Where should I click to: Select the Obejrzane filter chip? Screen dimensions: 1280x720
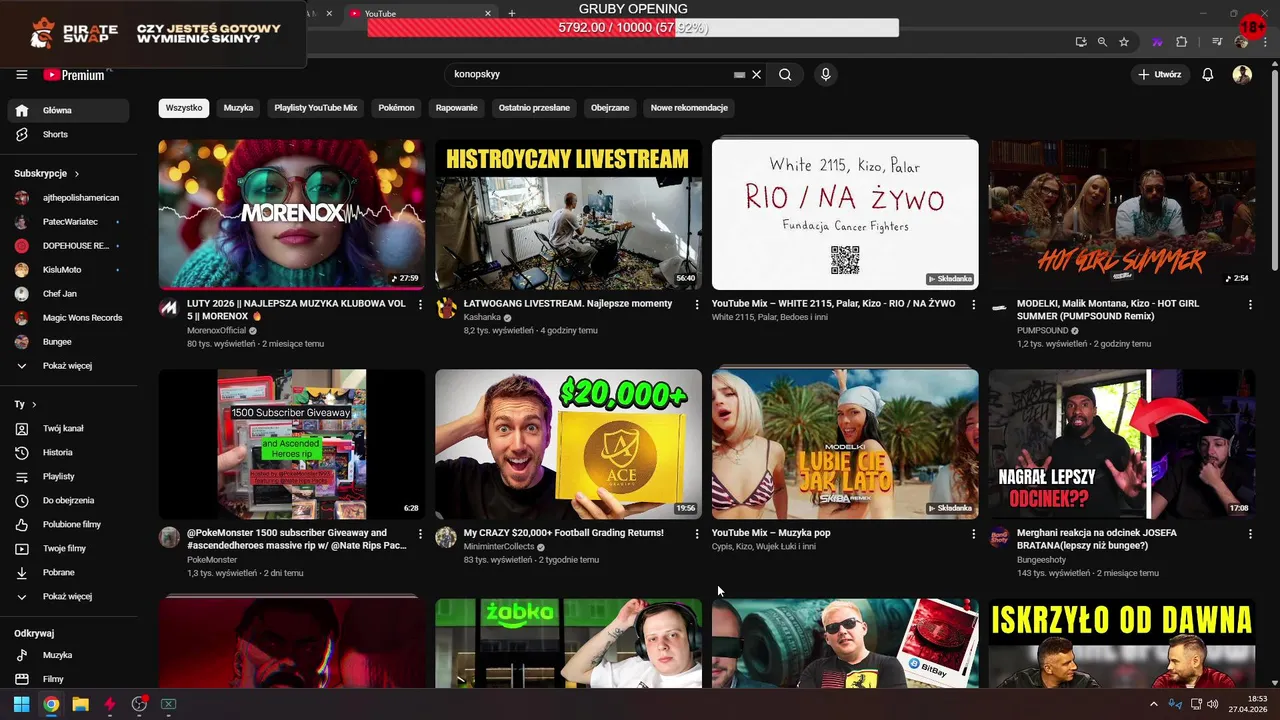point(610,108)
